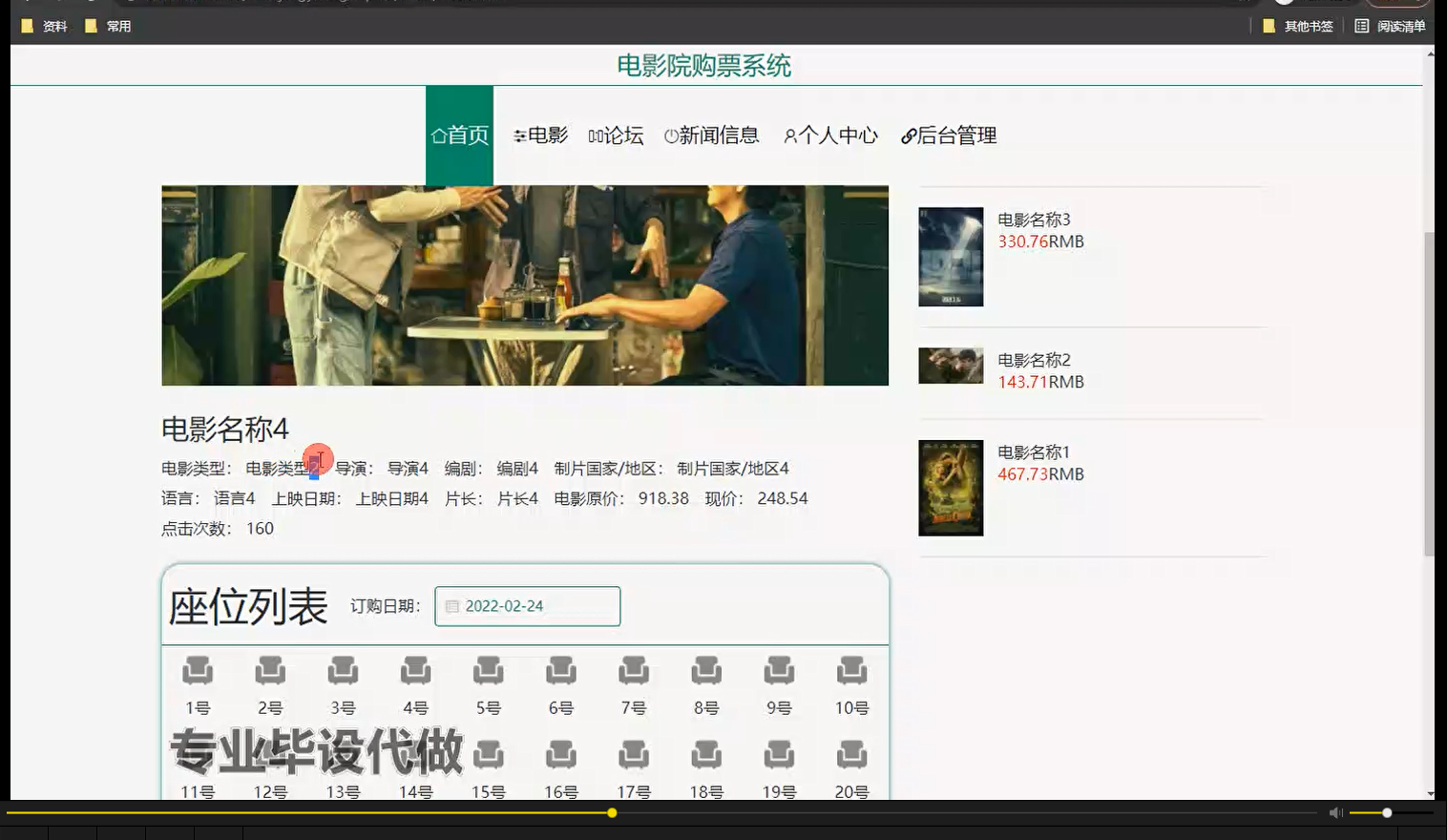Click the page vertical scrollbar thumb
The height and width of the screenshot is (840, 1447).
pos(1429,393)
